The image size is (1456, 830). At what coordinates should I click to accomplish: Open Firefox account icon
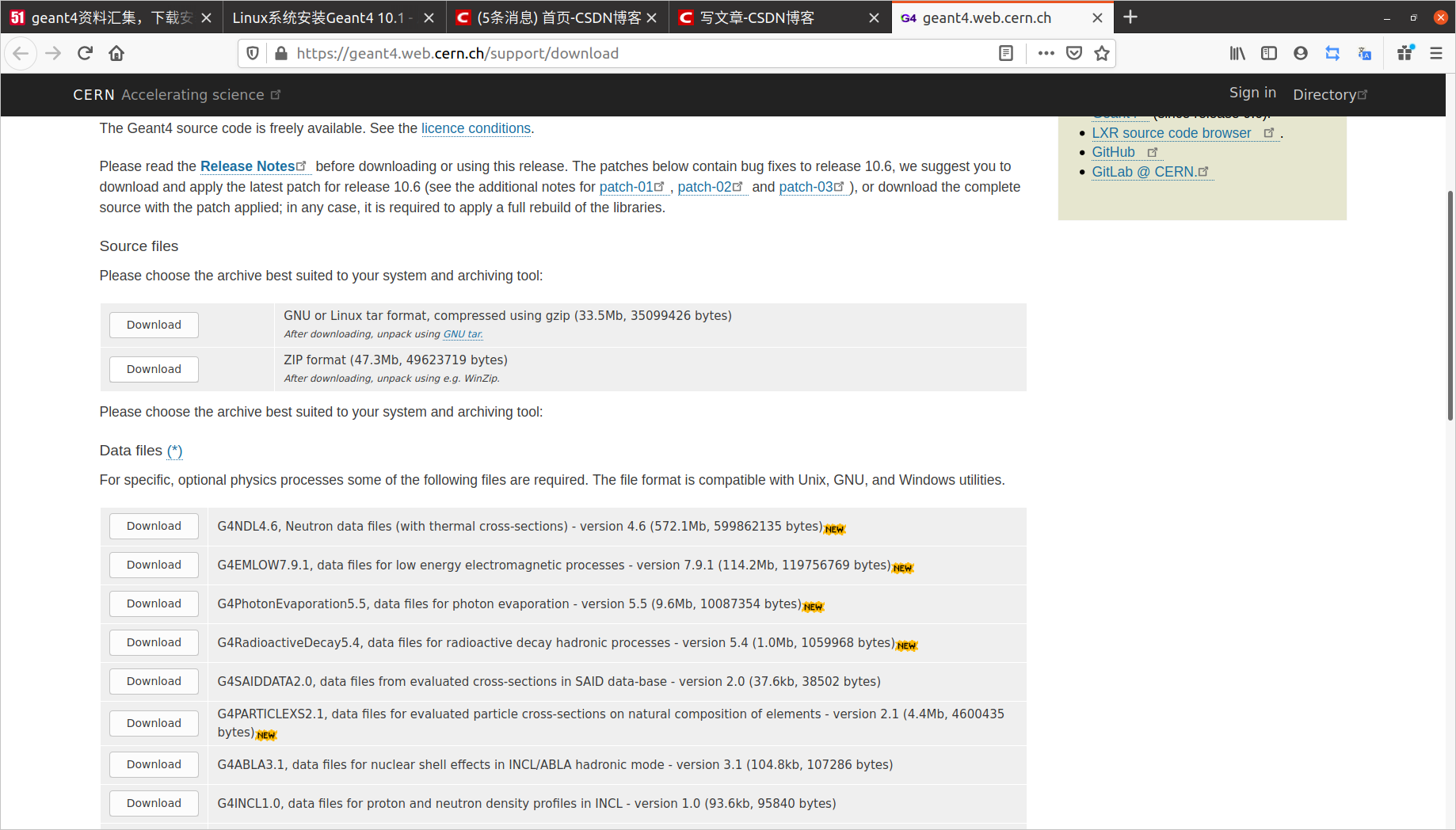(x=1301, y=53)
